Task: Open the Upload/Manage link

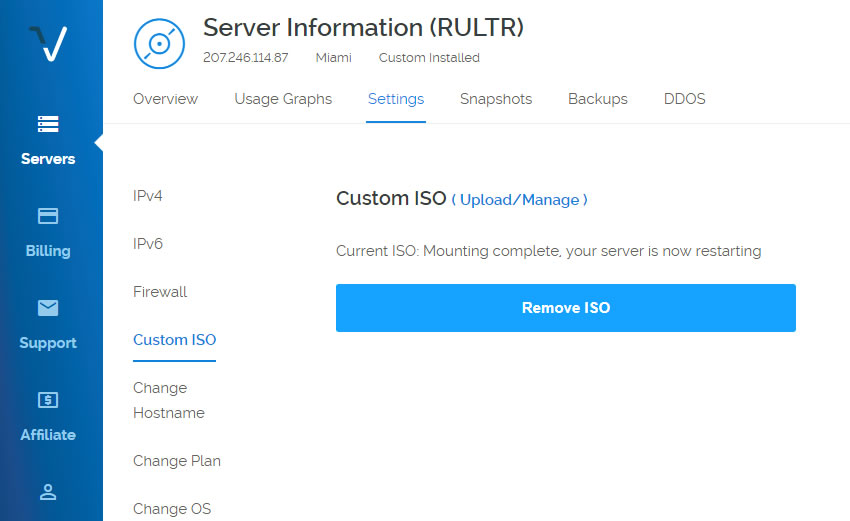Action: [520, 200]
